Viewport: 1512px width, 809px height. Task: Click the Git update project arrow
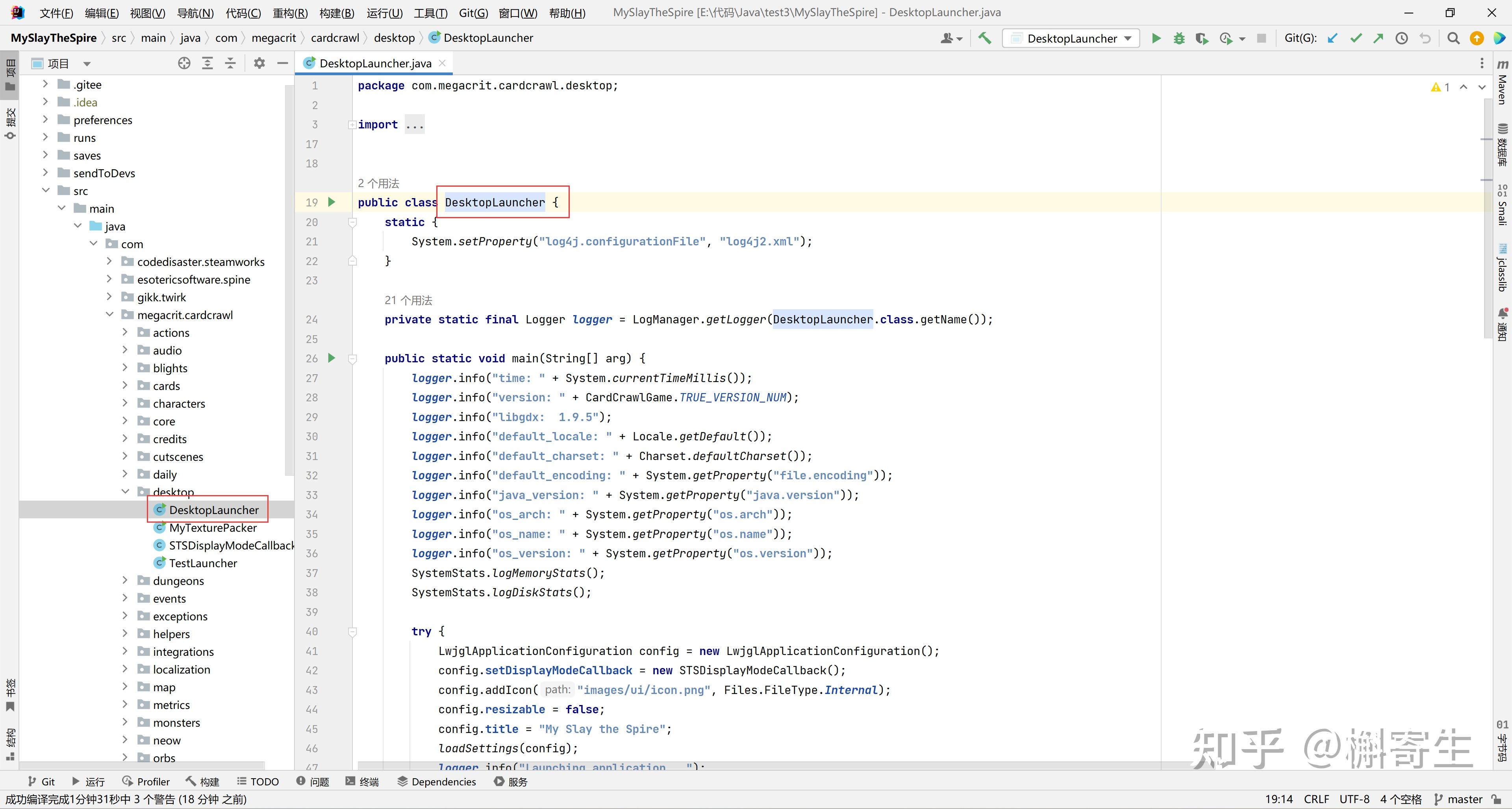[1332, 38]
